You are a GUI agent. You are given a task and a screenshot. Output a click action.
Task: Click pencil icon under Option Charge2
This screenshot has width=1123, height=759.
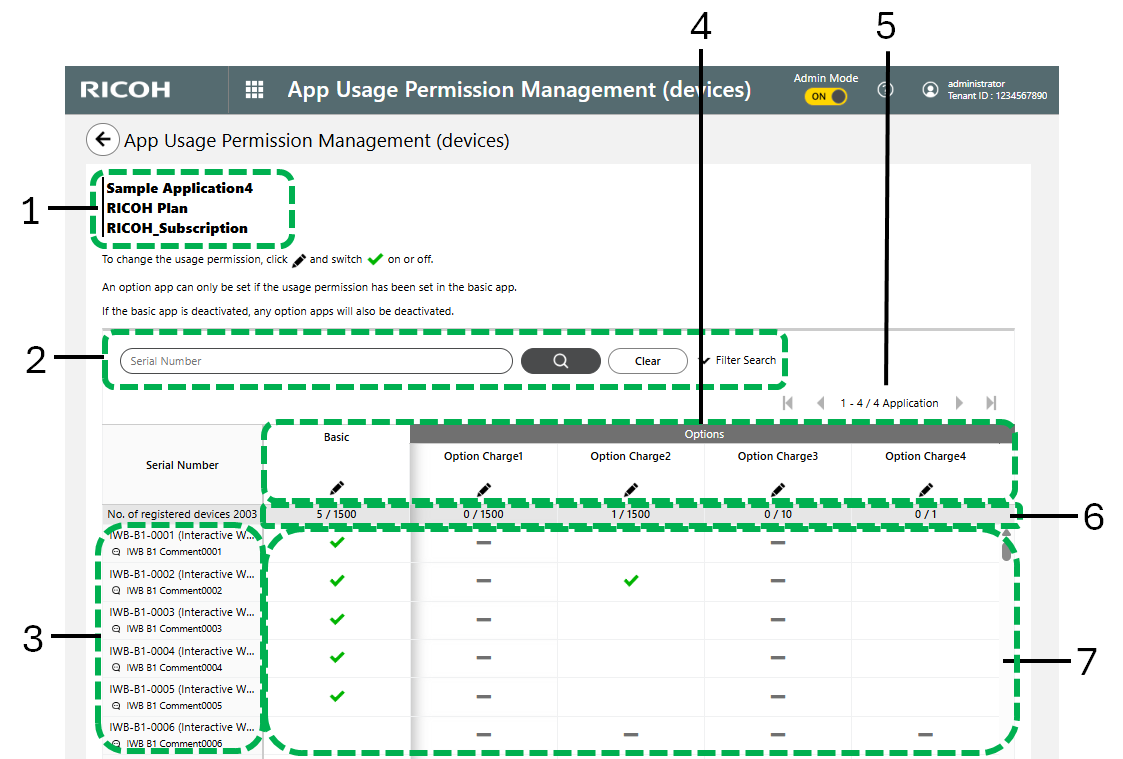631,489
